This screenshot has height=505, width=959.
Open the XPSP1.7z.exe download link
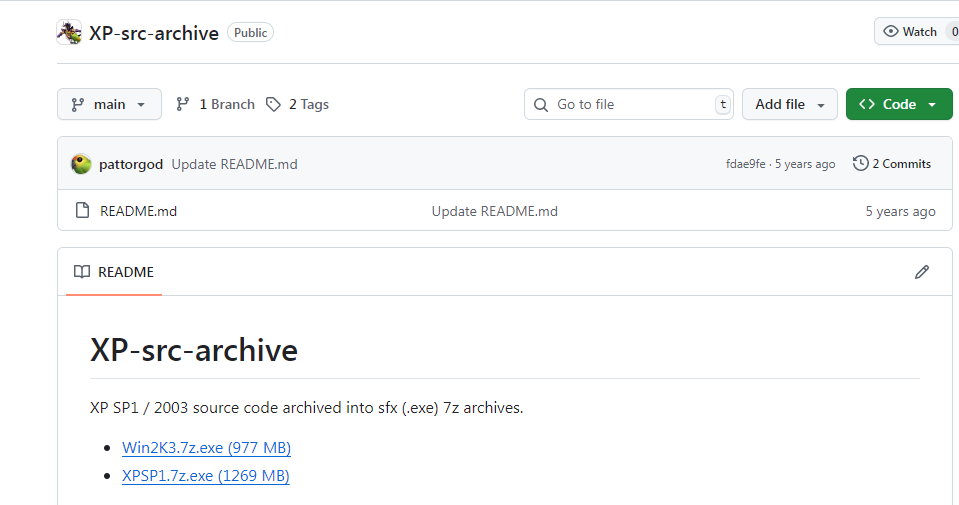point(205,476)
